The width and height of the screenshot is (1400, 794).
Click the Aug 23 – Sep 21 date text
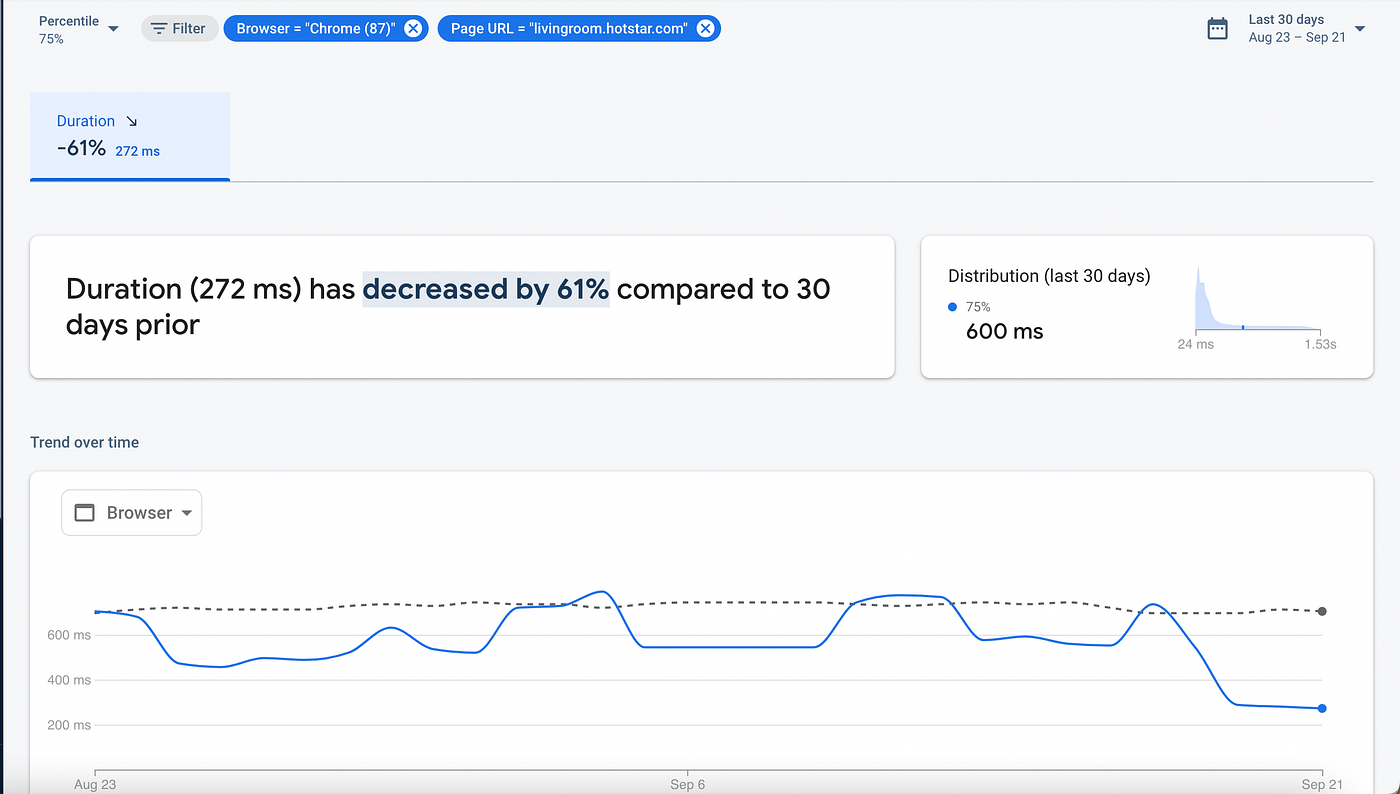point(1296,38)
